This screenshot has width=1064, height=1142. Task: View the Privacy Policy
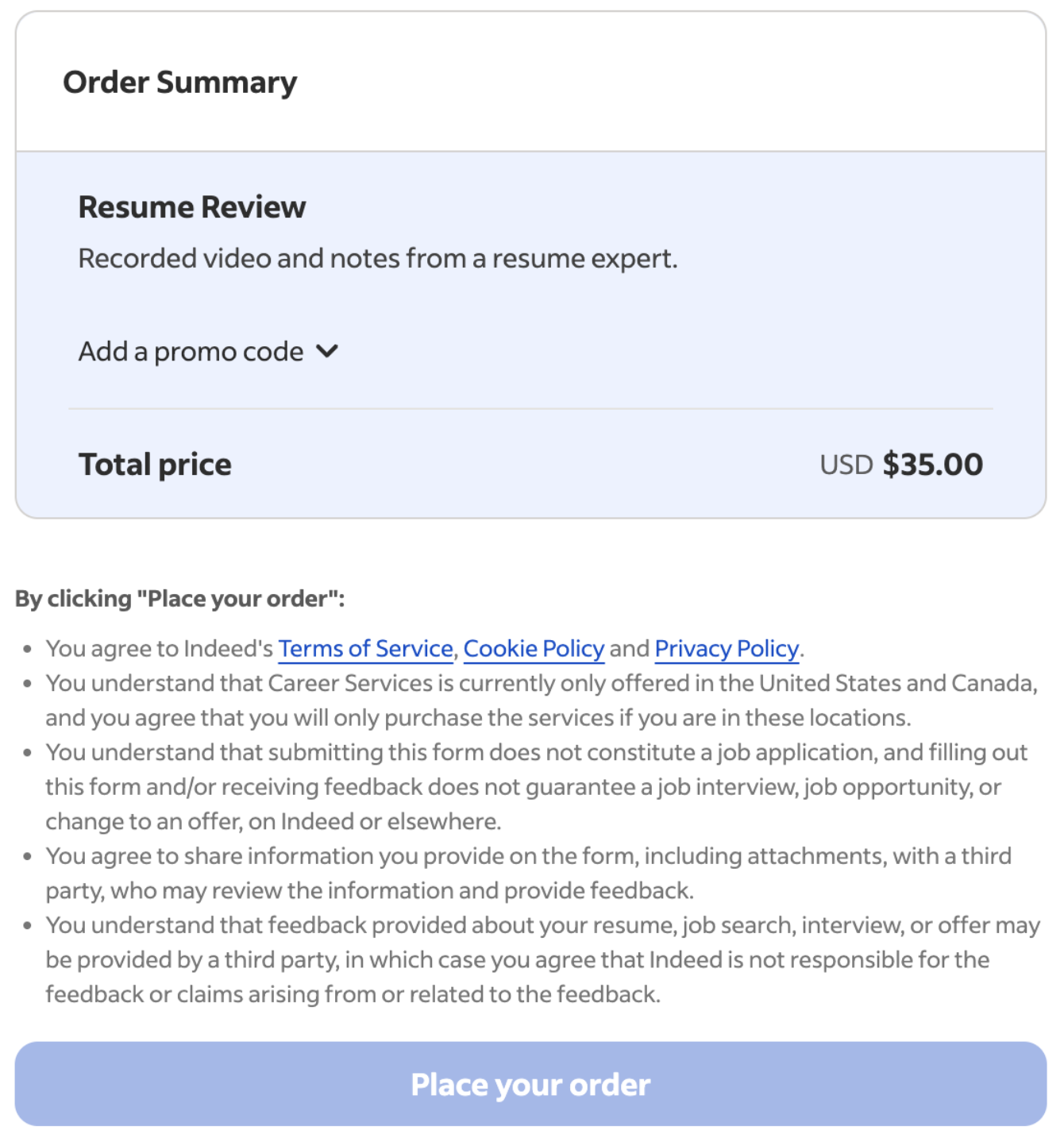coord(726,648)
